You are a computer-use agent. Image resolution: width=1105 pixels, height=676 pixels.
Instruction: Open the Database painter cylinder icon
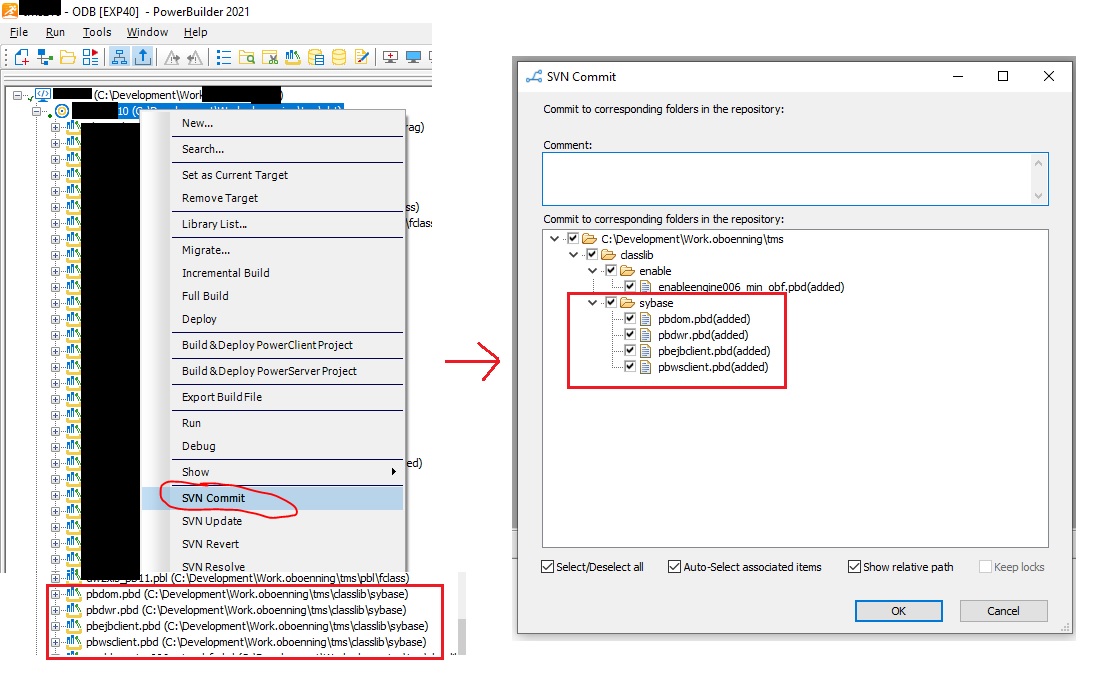click(x=339, y=57)
